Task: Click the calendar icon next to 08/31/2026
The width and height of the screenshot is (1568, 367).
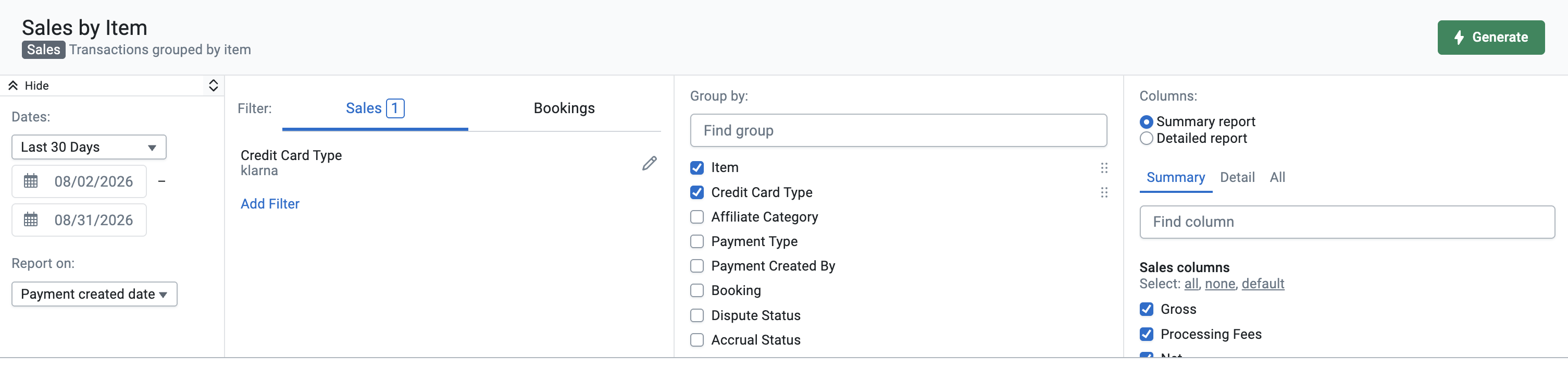Action: (30, 219)
